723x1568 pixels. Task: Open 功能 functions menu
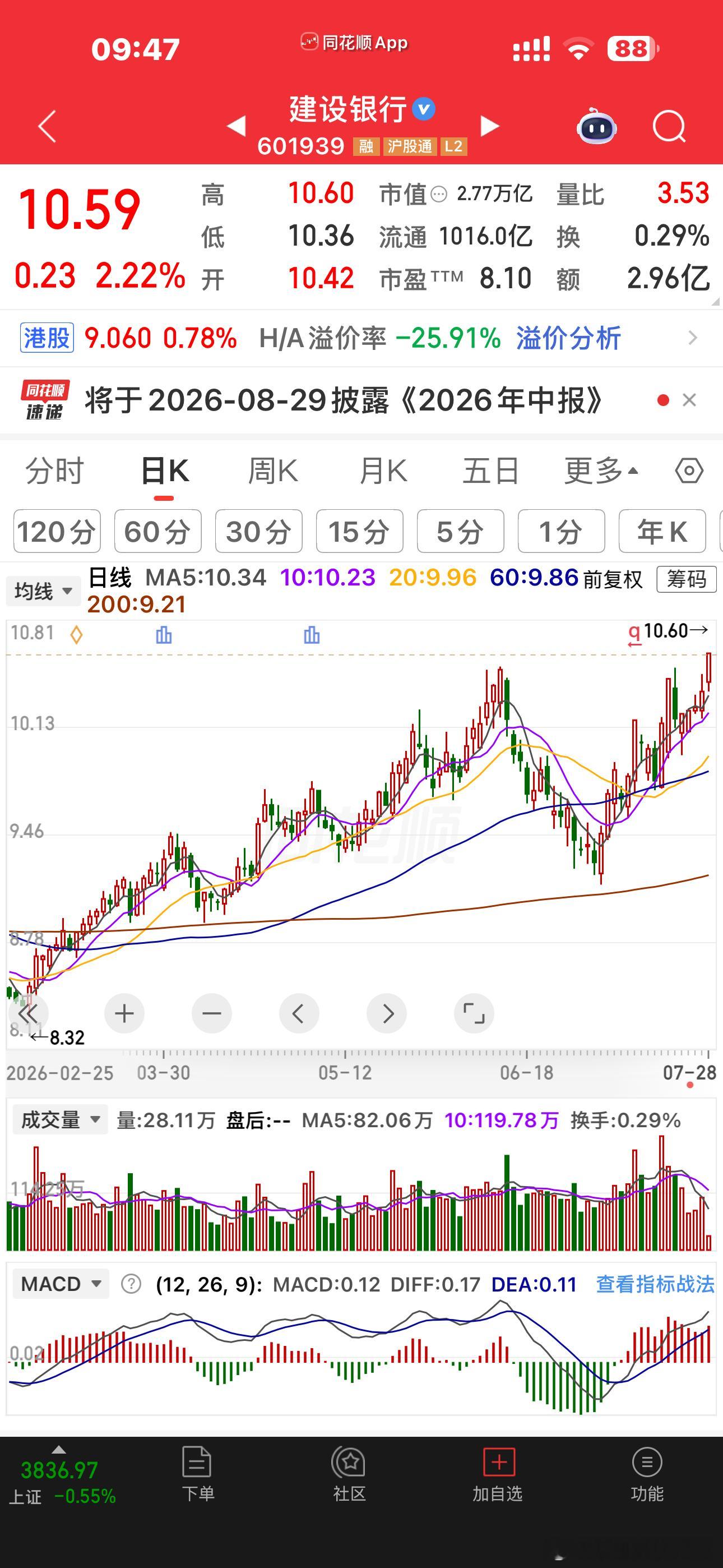coord(647,1475)
